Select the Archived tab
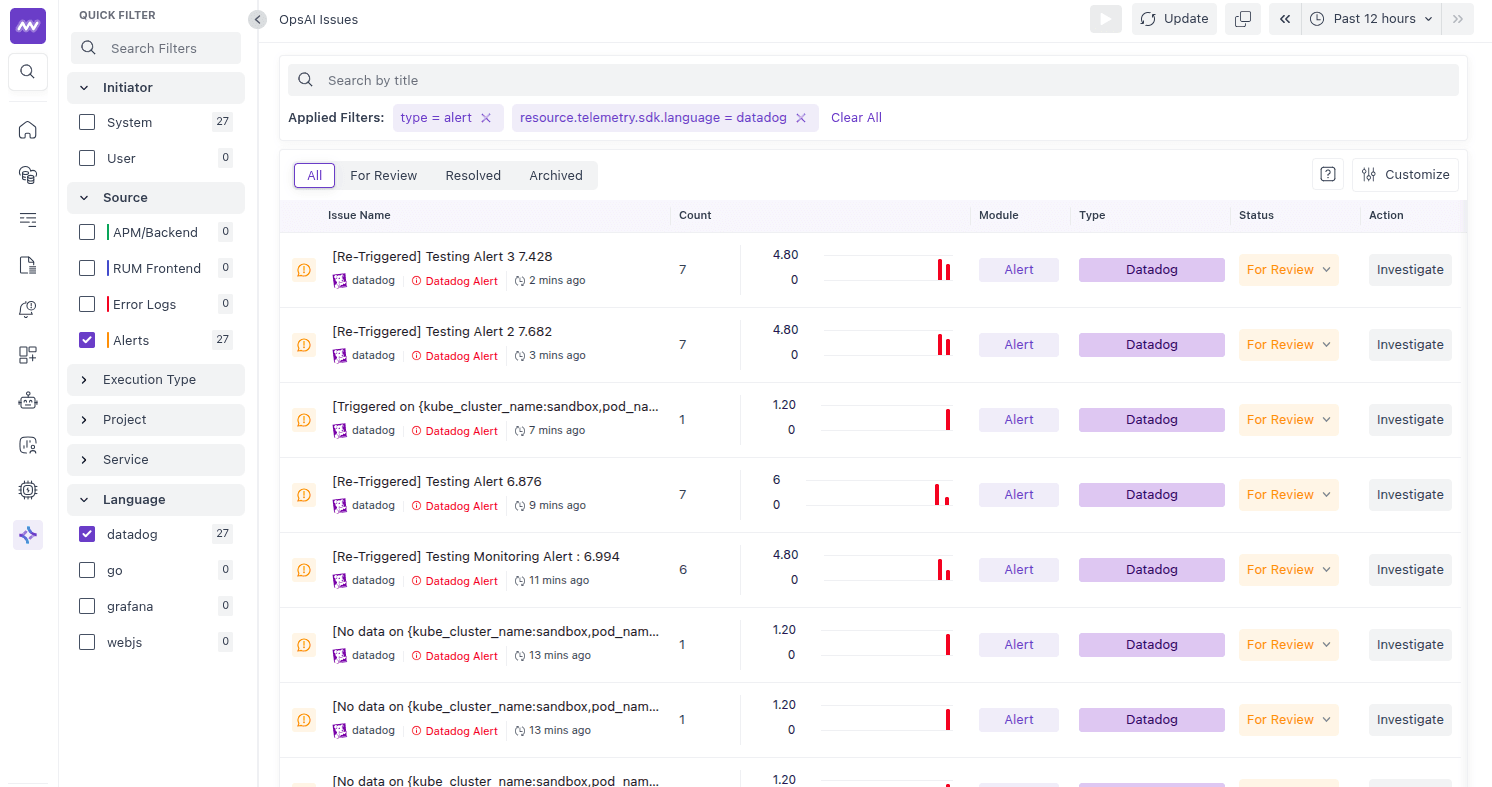Image resolution: width=1492 pixels, height=787 pixels. point(556,175)
